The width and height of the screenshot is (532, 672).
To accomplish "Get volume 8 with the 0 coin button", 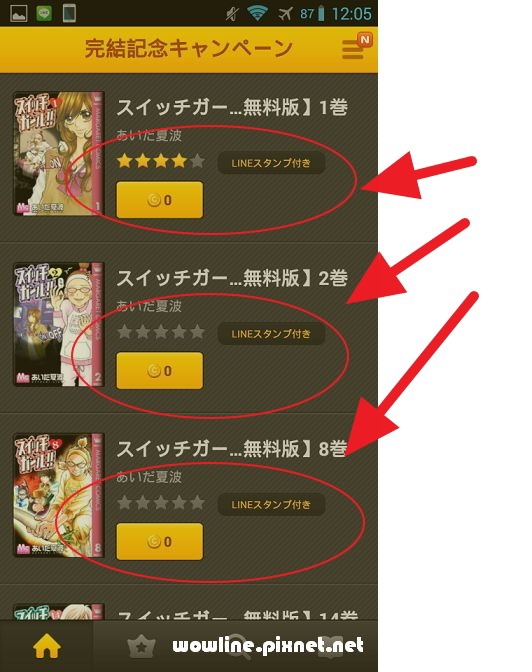I will (159, 541).
